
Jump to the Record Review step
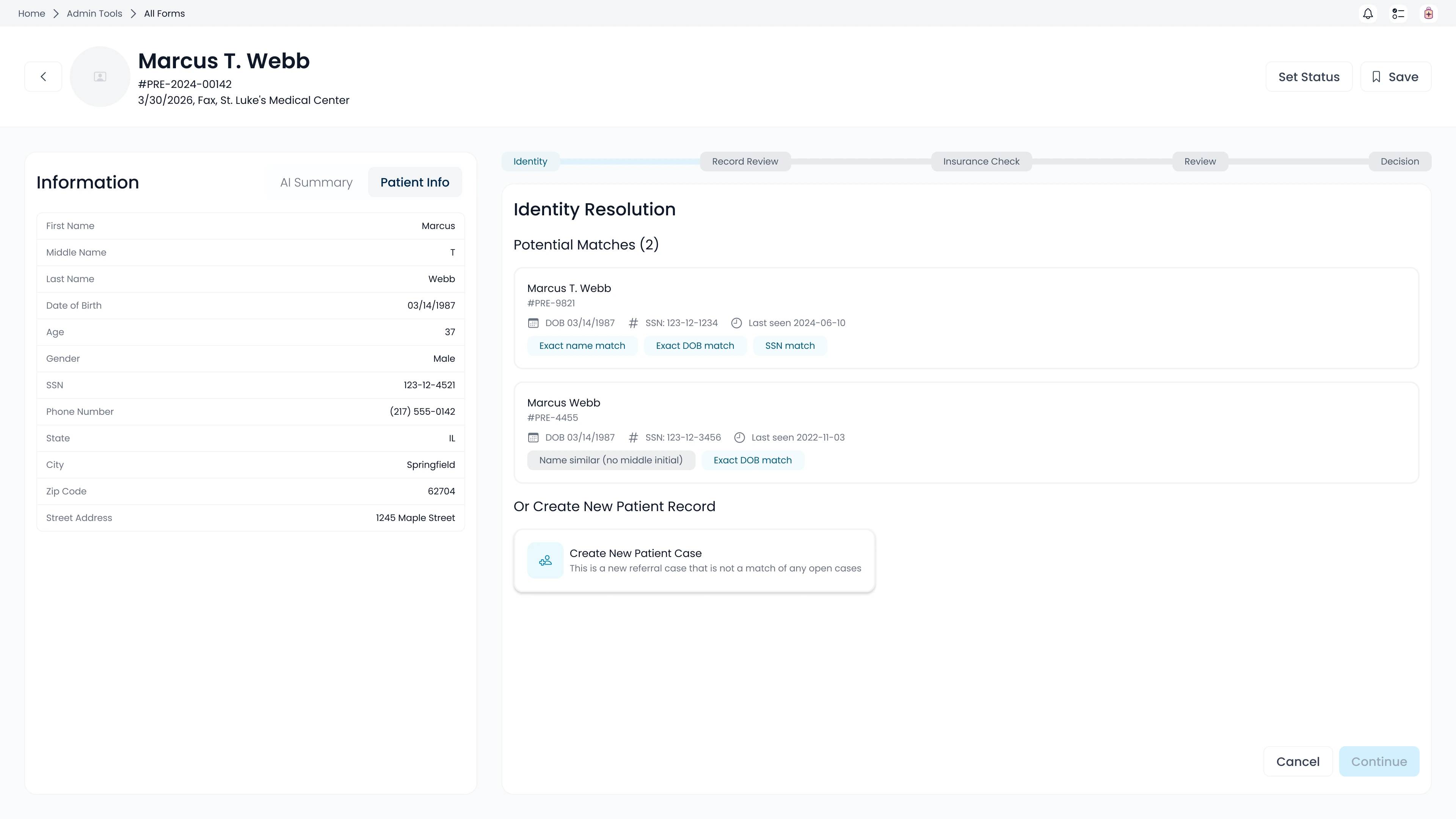click(x=745, y=162)
